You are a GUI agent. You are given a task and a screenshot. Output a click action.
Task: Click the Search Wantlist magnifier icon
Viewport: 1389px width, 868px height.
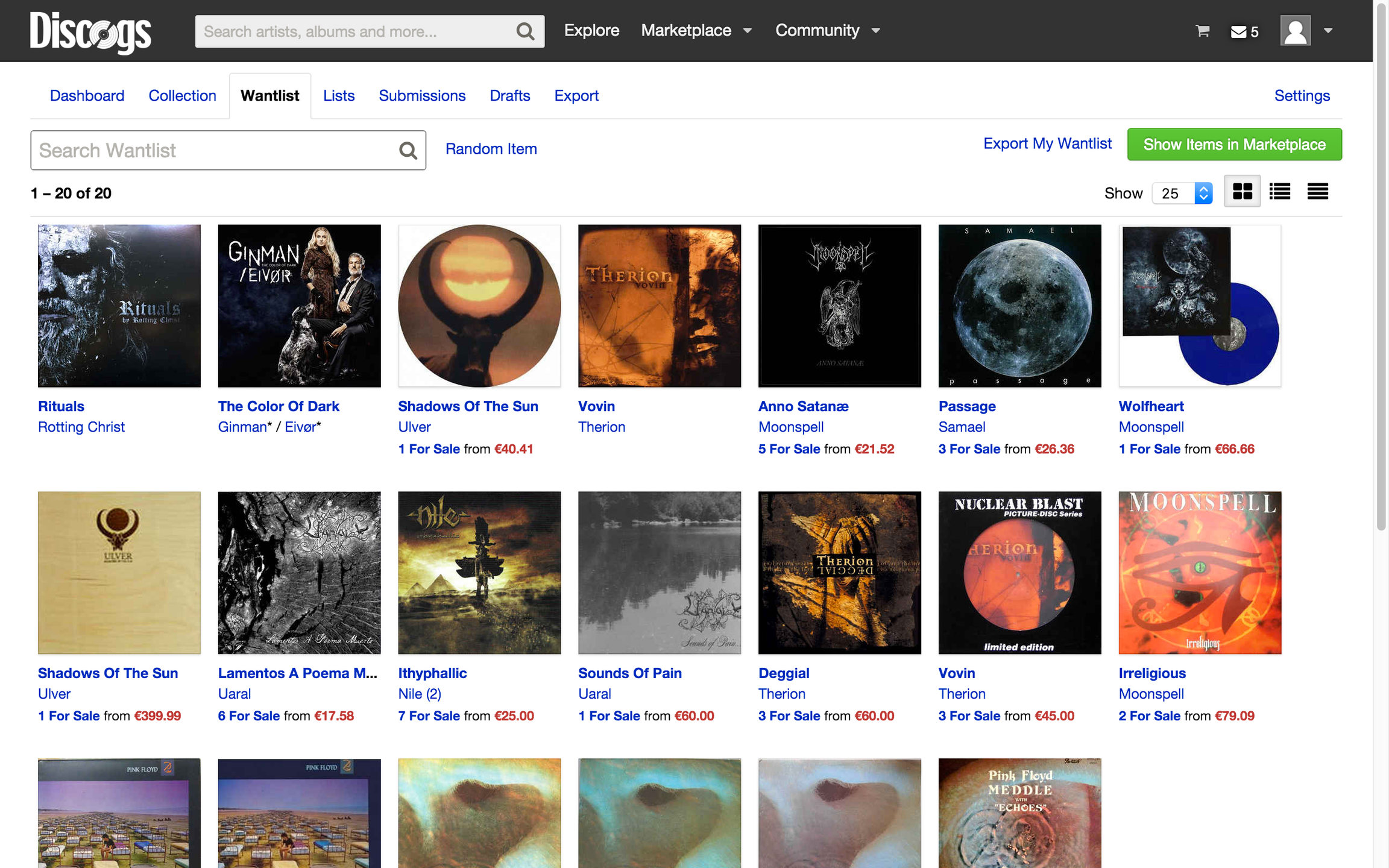pyautogui.click(x=408, y=151)
